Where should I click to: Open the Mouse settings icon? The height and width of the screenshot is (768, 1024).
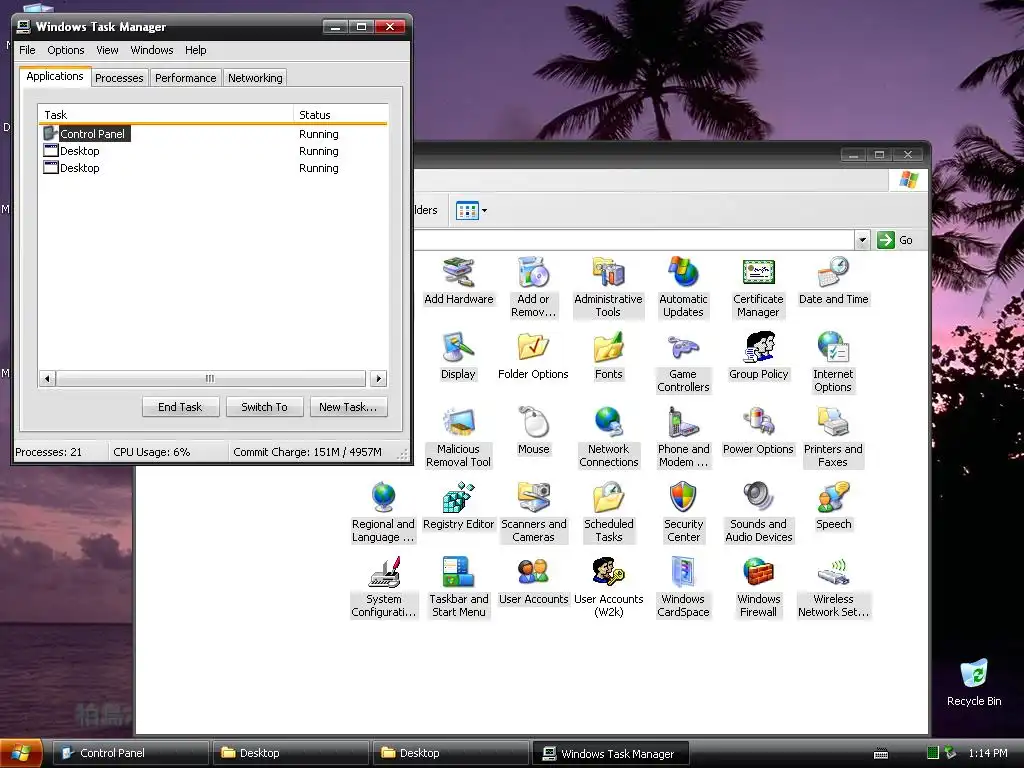coord(534,432)
